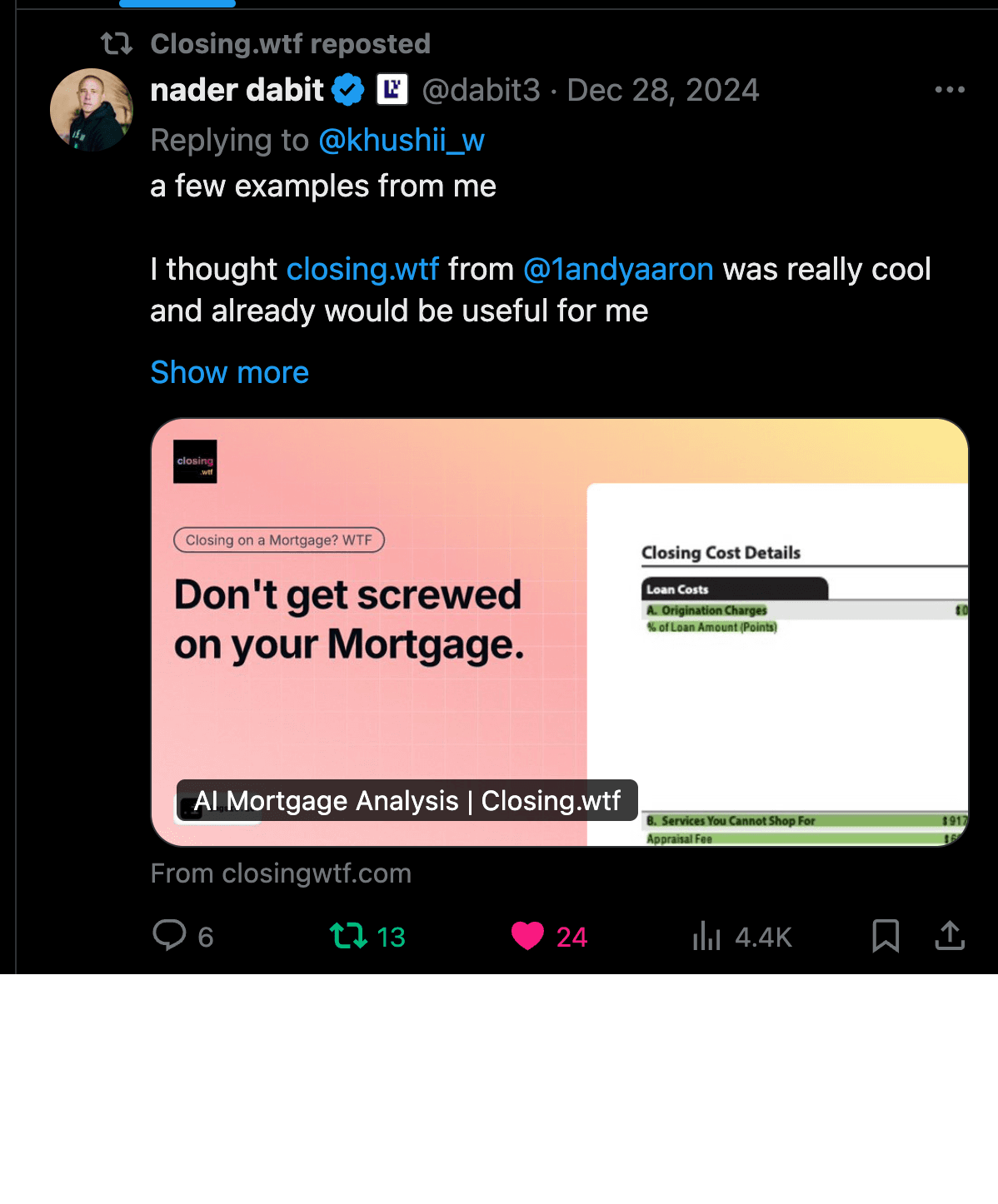Unlike the post via the pink heart
This screenshot has width=998, height=1204.
[x=527, y=936]
